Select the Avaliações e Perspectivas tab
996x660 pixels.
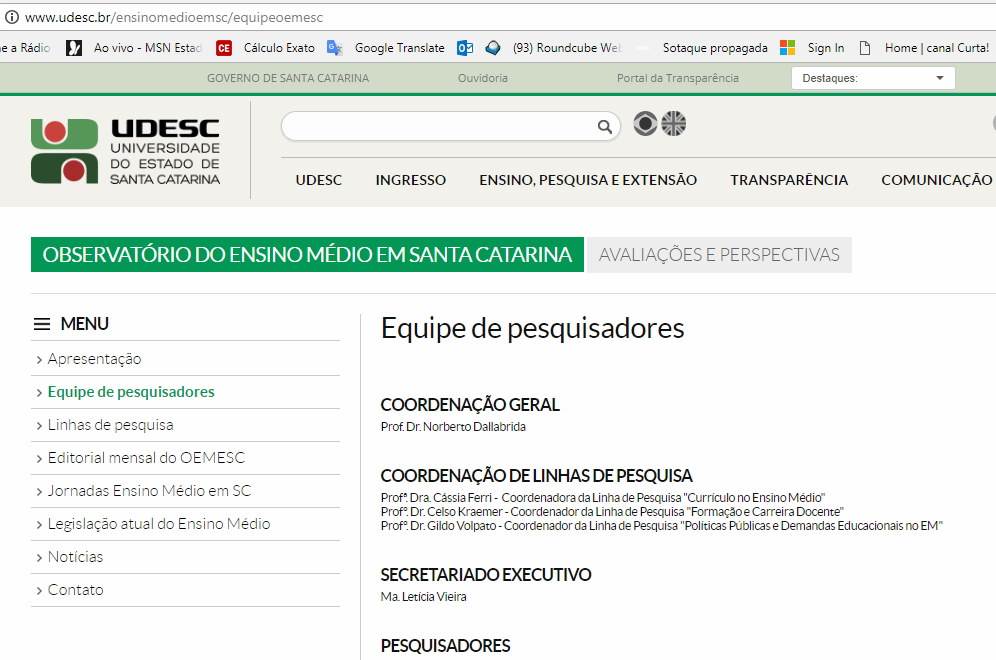[719, 255]
